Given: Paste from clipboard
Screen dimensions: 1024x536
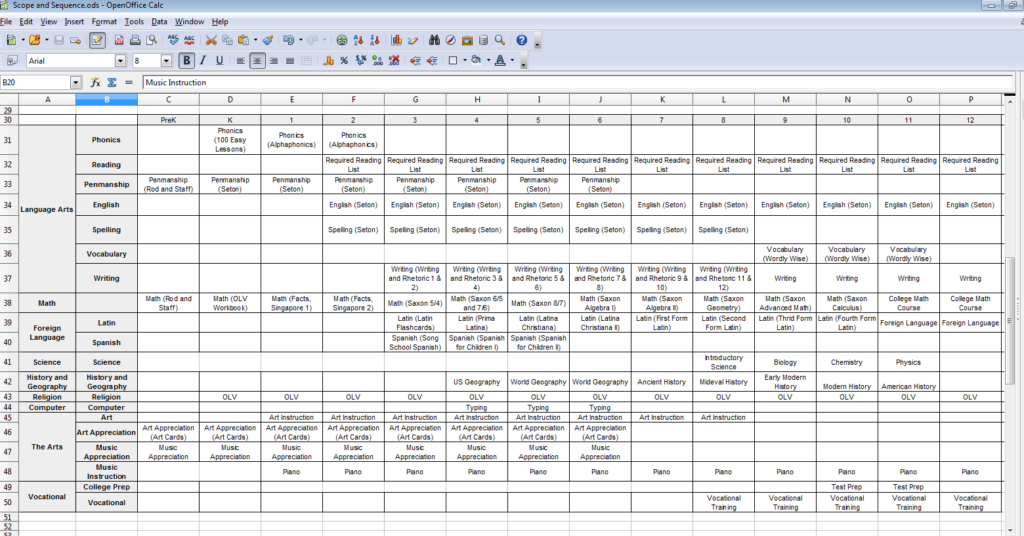Looking at the screenshot, I should click(244, 40).
